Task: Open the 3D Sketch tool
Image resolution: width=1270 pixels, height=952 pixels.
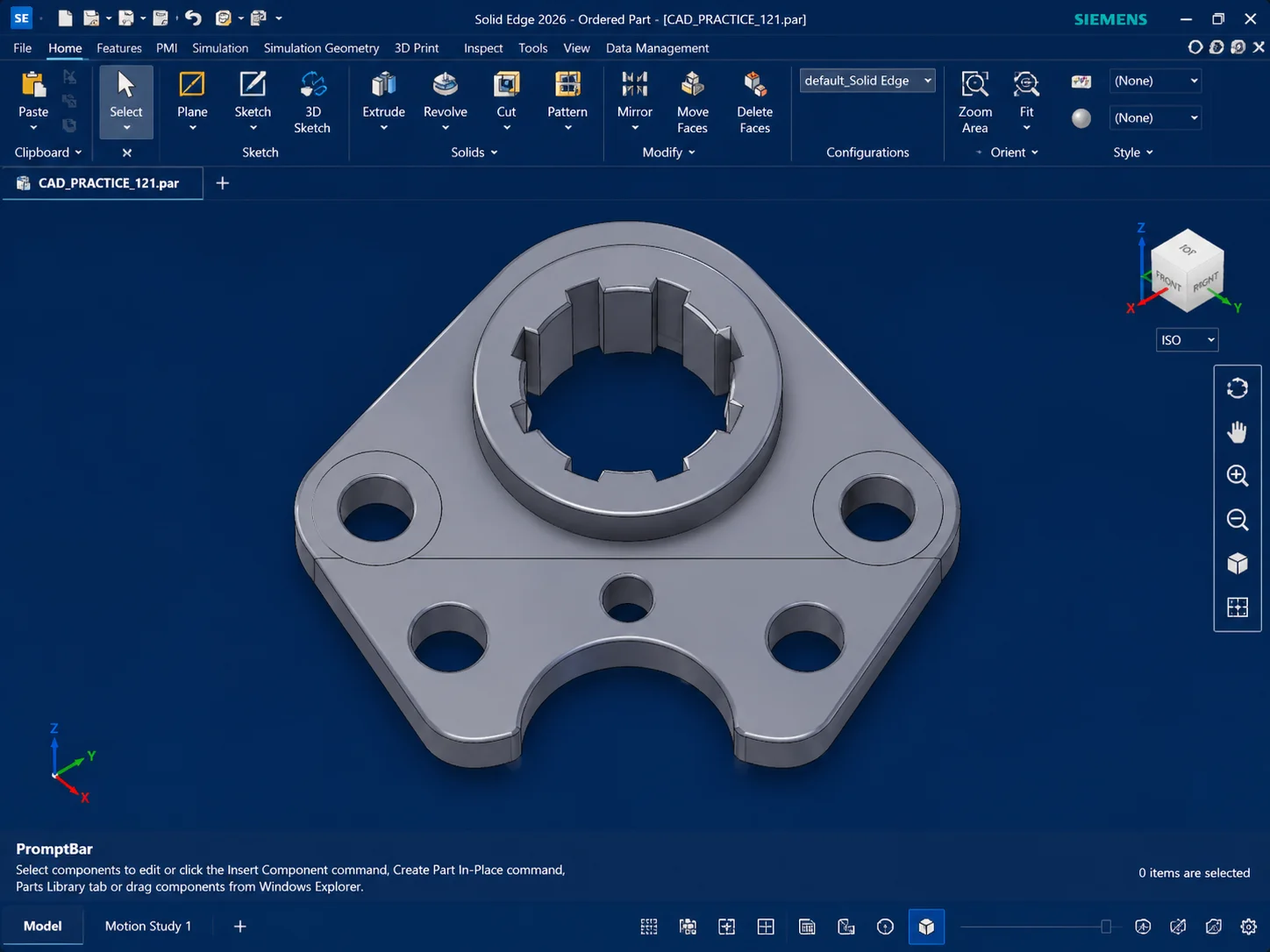Action: pyautogui.click(x=312, y=84)
